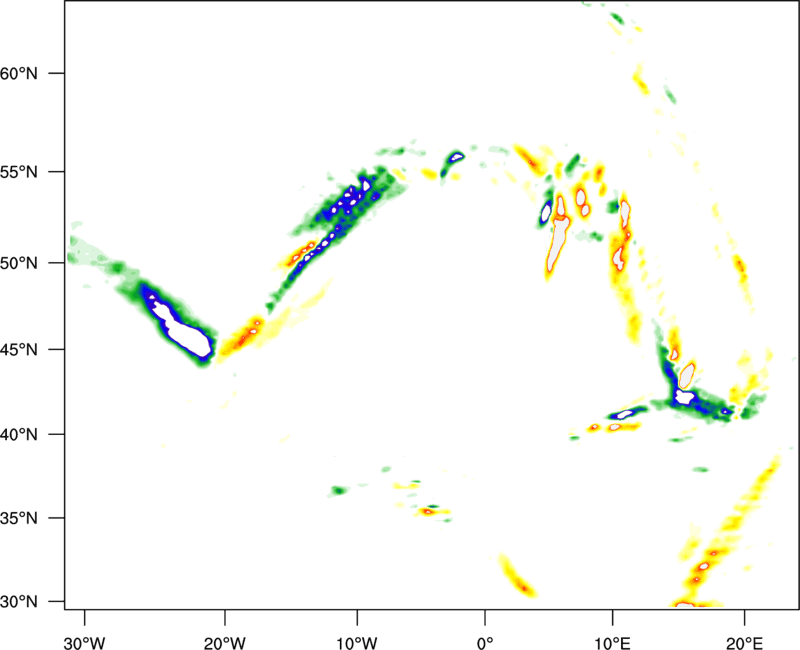Image resolution: width=800 pixels, height=650 pixels.
Task: Click the 40°N latitude label
Action: (19, 435)
